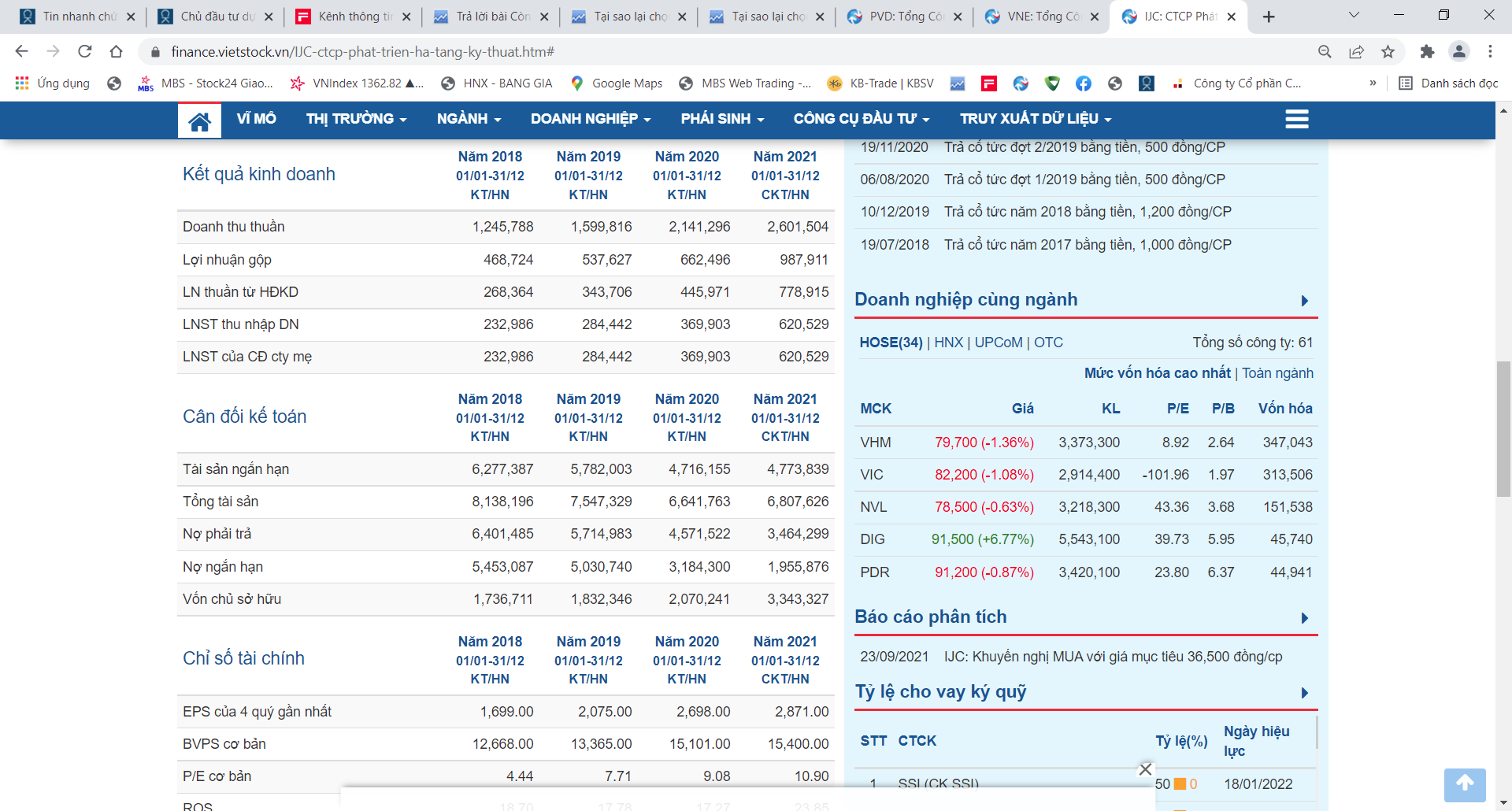Expand DOANH NGHIỆP menu
The height and width of the screenshot is (811, 1512).
591,119
